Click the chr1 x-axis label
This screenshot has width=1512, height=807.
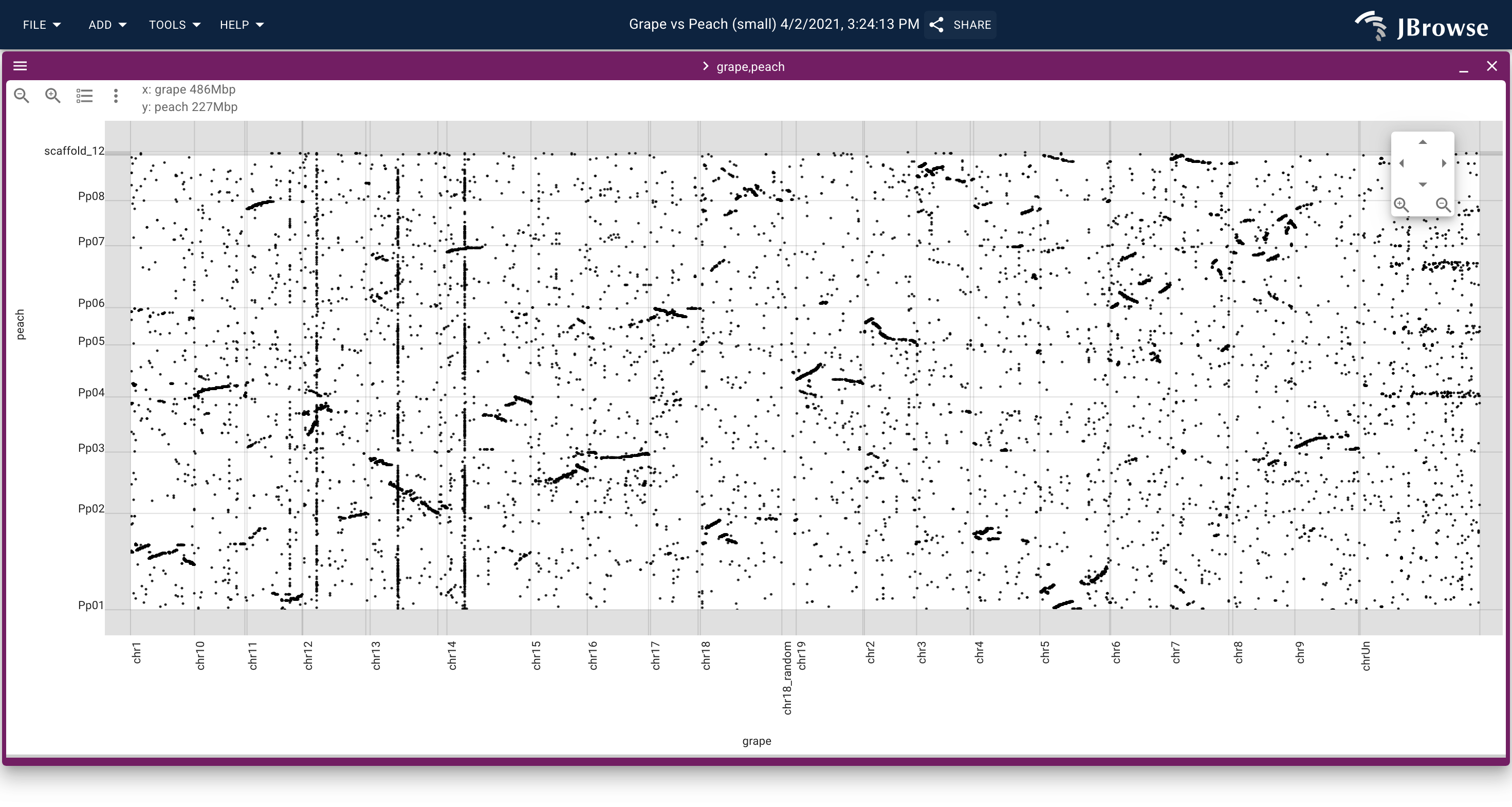point(137,653)
